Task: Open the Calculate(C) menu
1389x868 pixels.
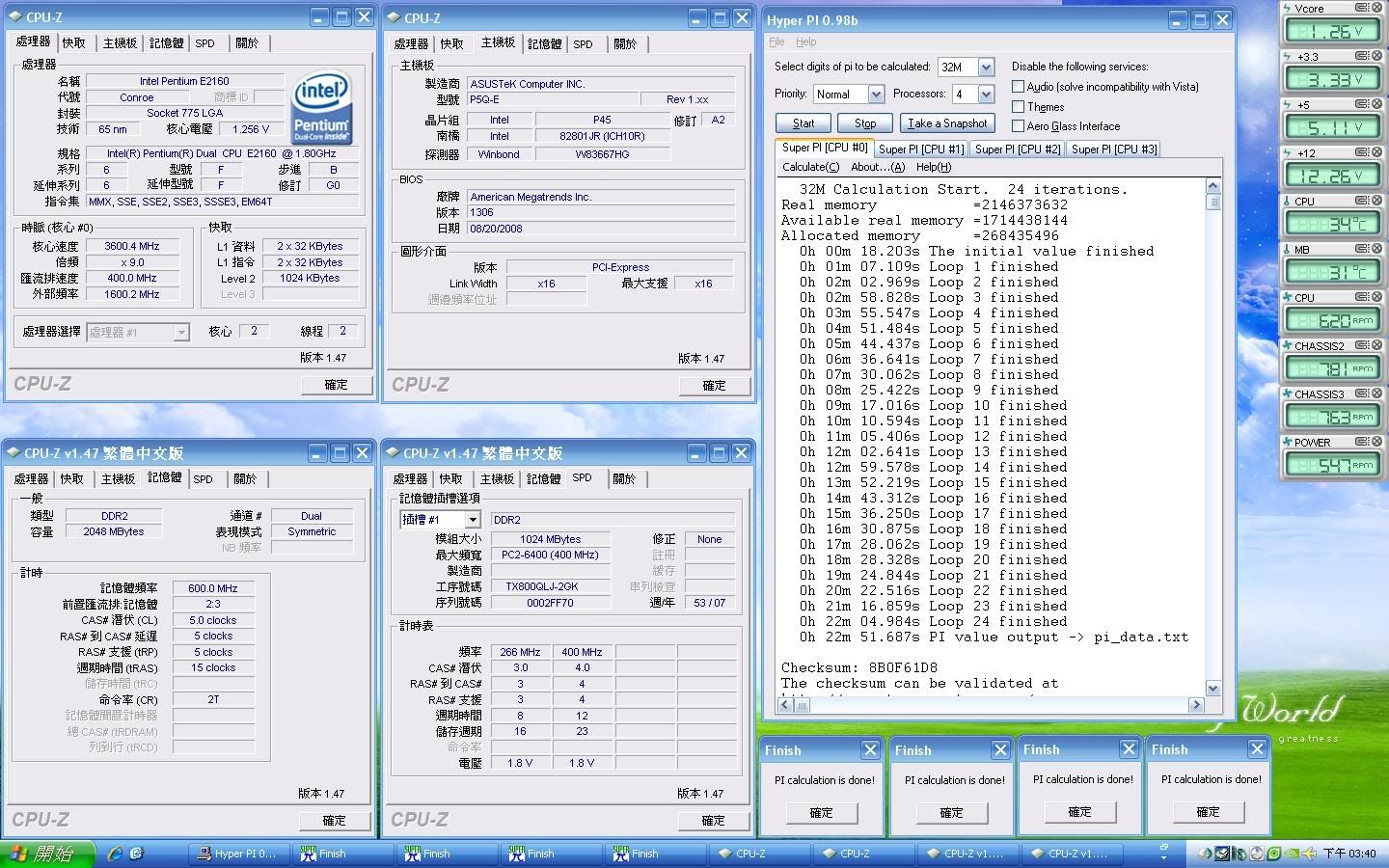Action: pos(810,167)
